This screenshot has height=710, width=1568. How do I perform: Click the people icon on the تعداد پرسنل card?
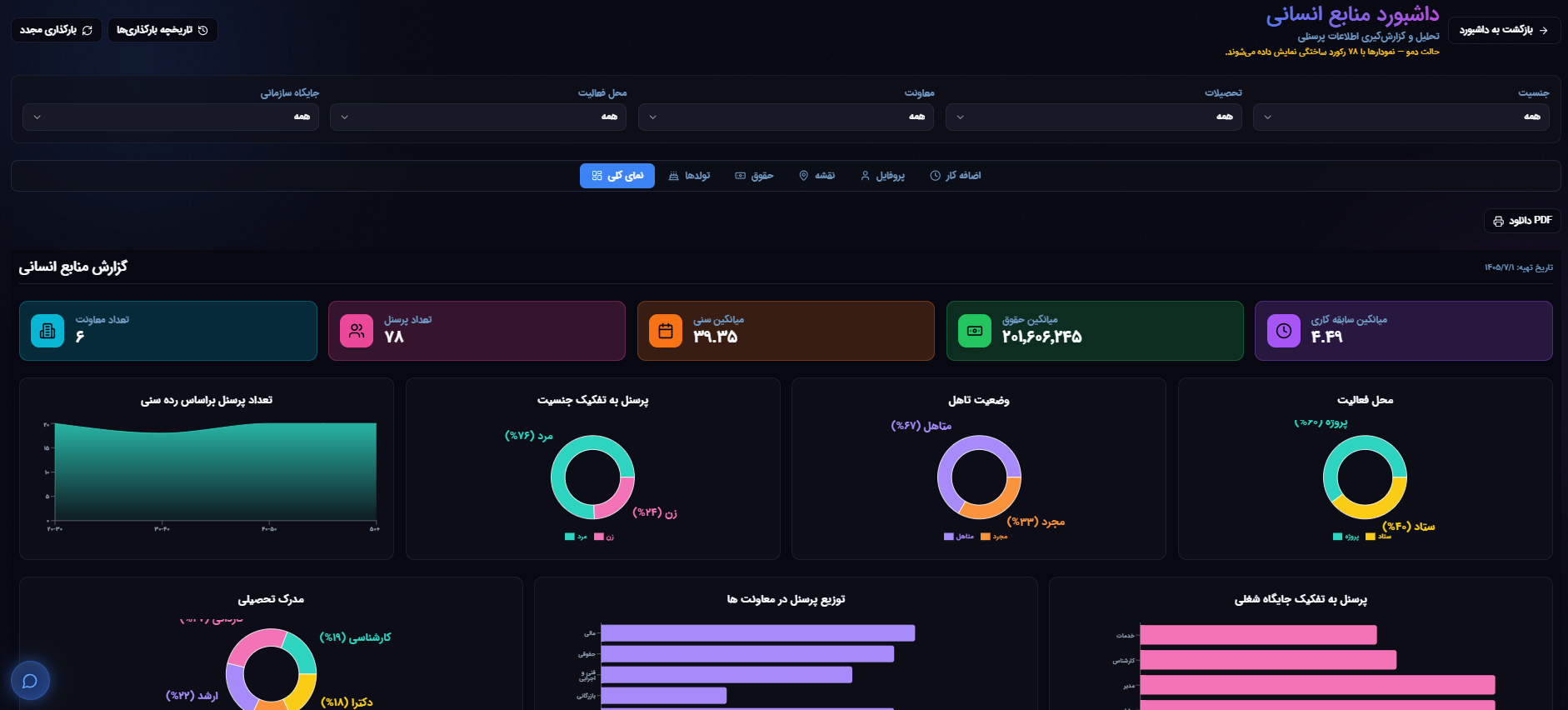click(x=357, y=331)
